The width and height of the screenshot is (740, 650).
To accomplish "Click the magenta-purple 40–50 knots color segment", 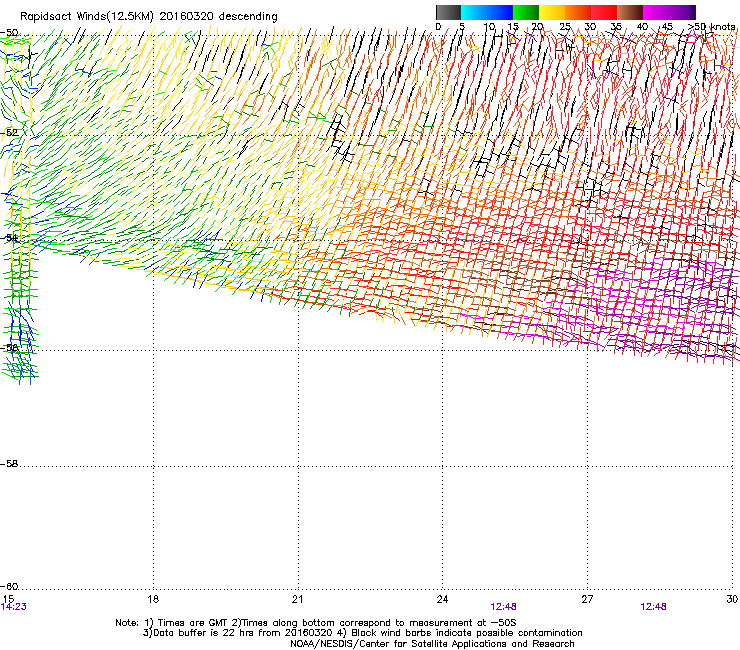I will tap(669, 12).
